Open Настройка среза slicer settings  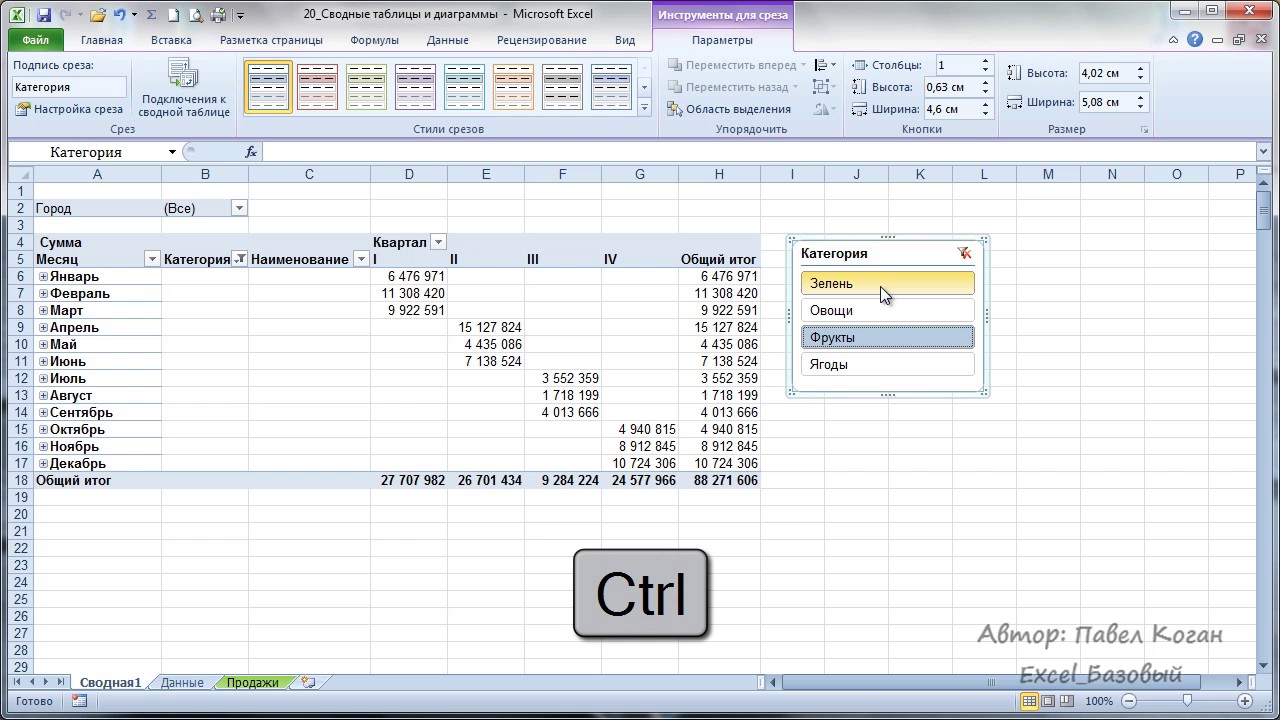(x=69, y=109)
